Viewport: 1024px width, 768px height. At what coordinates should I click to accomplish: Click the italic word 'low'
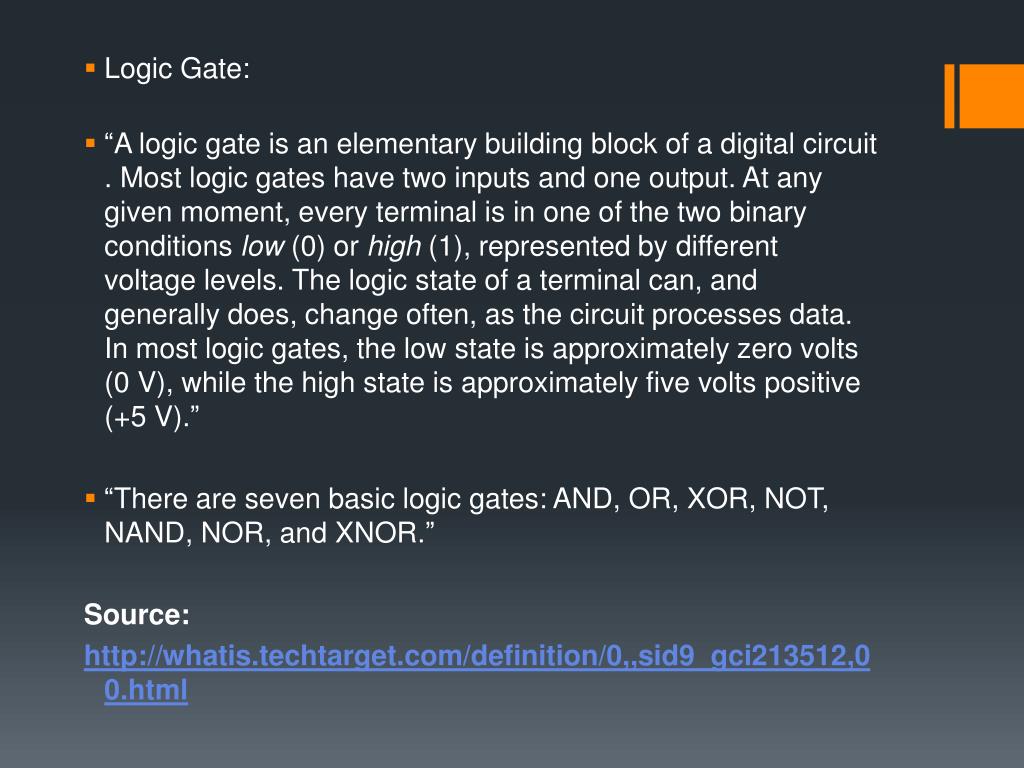click(x=263, y=246)
